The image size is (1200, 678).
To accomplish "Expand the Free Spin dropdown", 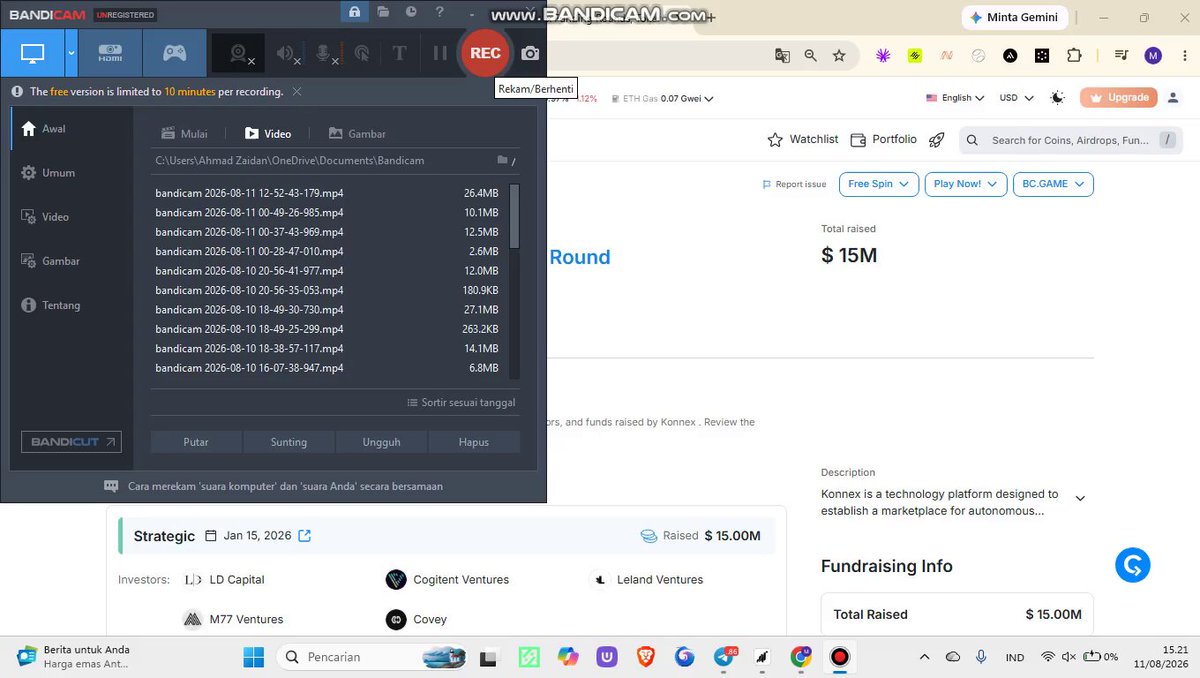I will (x=878, y=184).
